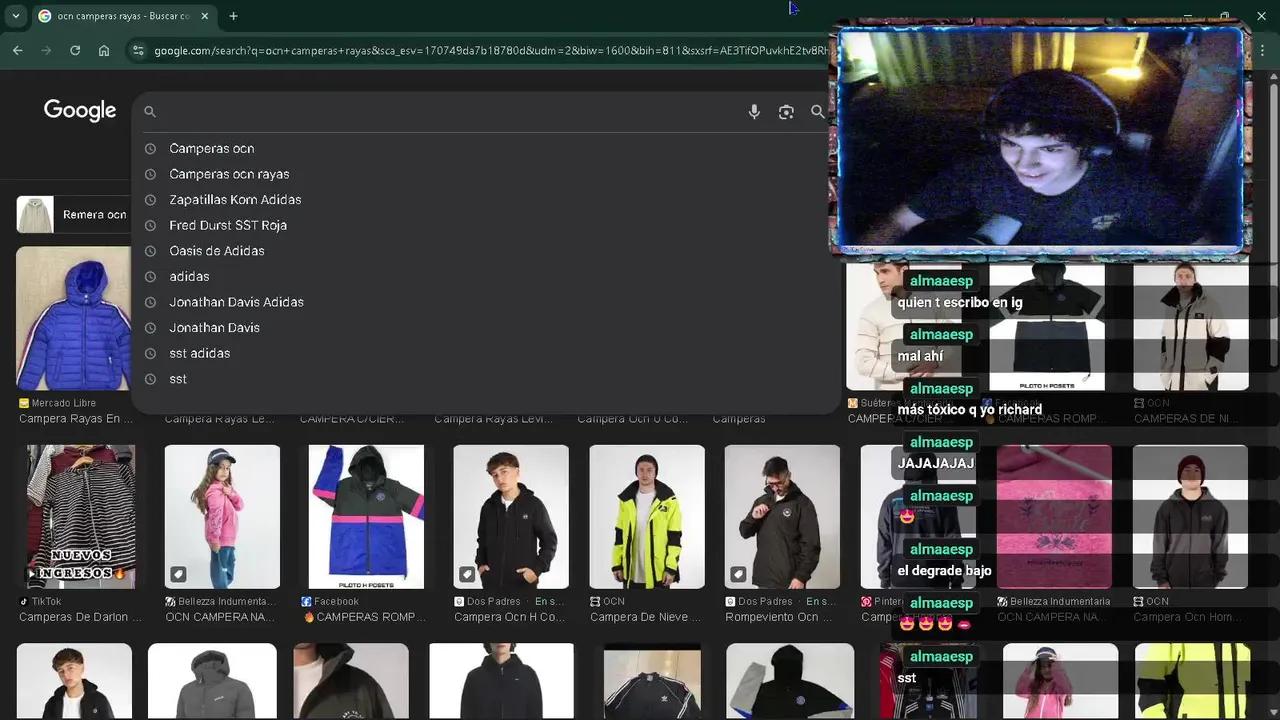
Task: Click history clock icon beside Jonathan Davis
Action: pyautogui.click(x=150, y=328)
